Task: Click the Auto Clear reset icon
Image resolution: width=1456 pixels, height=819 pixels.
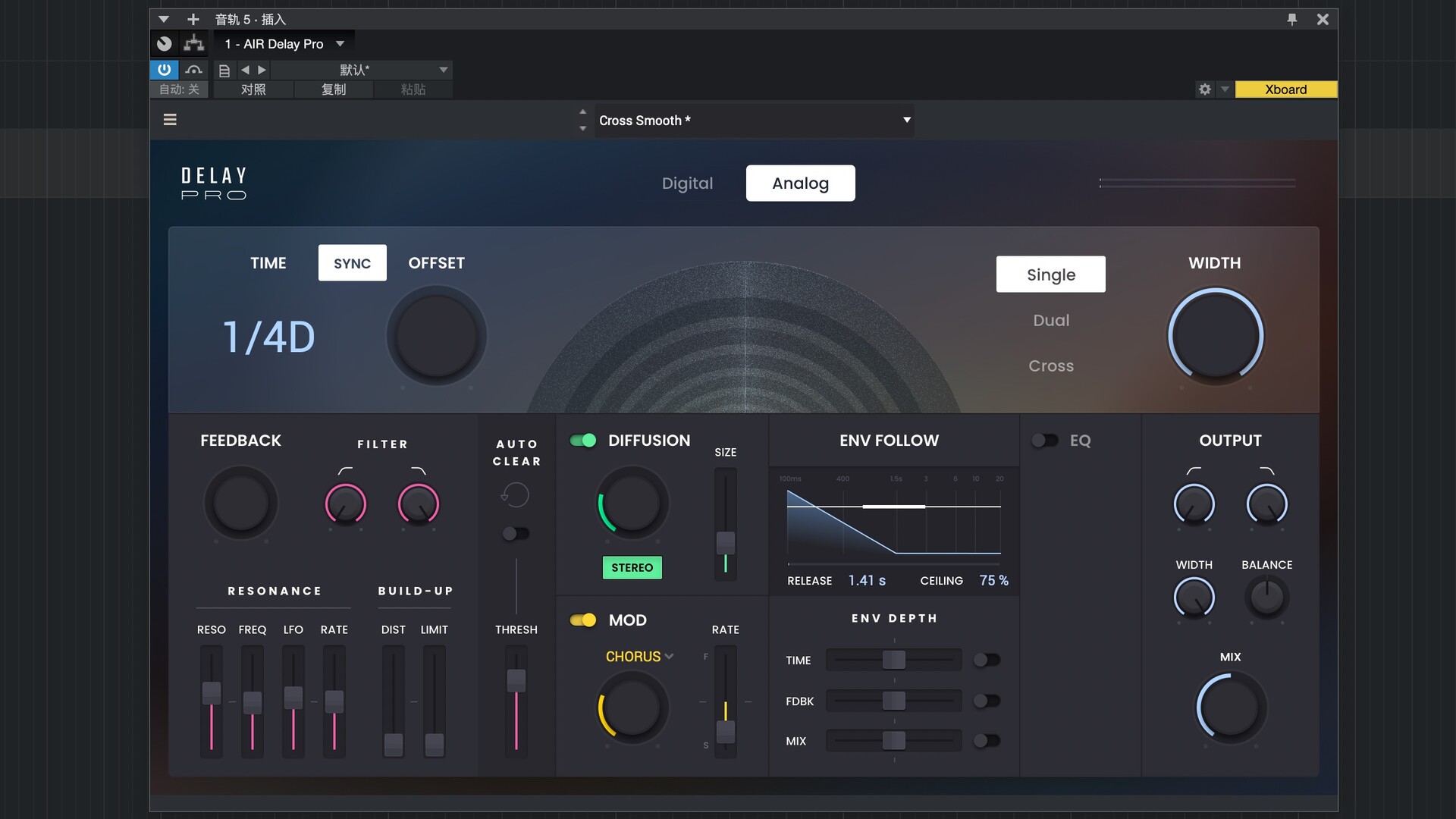Action: (515, 495)
